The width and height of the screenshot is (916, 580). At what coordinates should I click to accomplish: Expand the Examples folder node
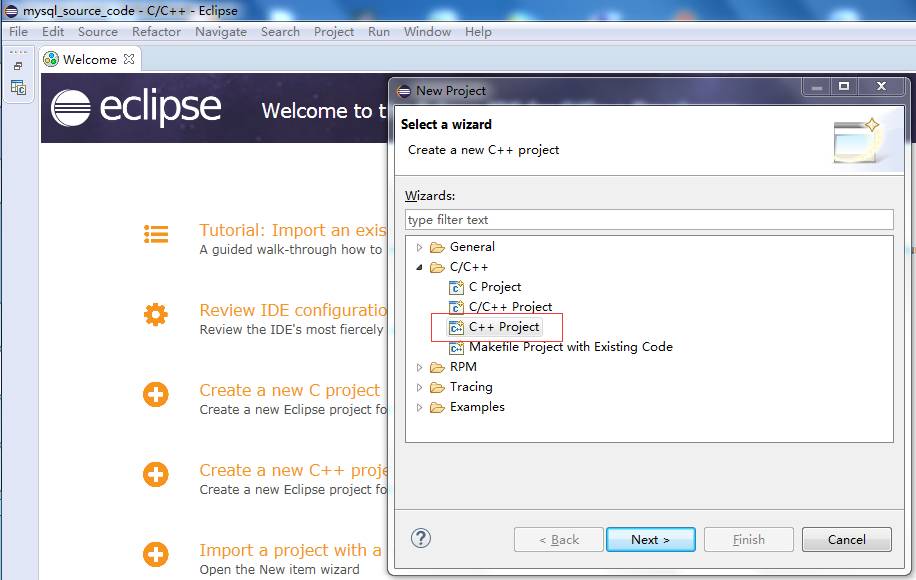pos(419,407)
